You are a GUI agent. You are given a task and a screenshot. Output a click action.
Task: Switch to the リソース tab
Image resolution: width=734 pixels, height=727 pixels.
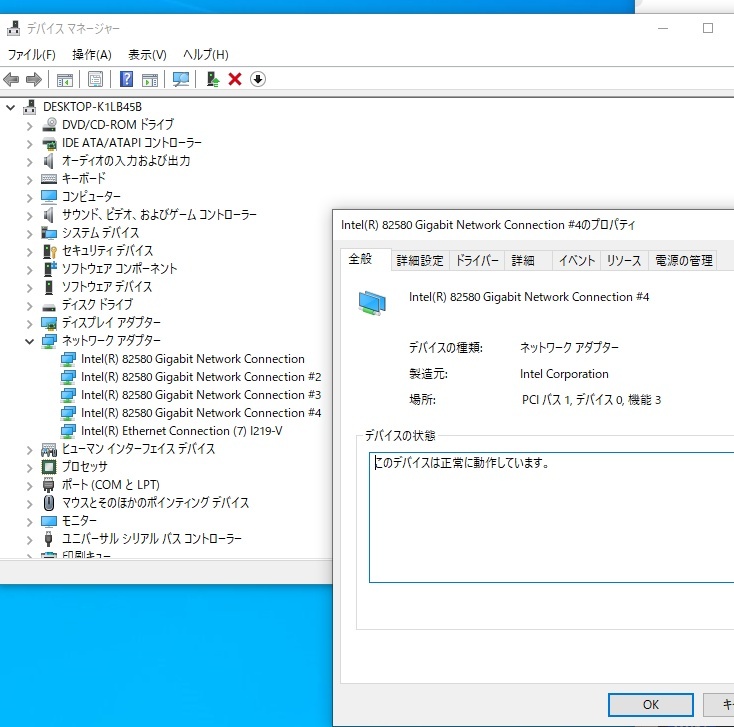click(624, 260)
